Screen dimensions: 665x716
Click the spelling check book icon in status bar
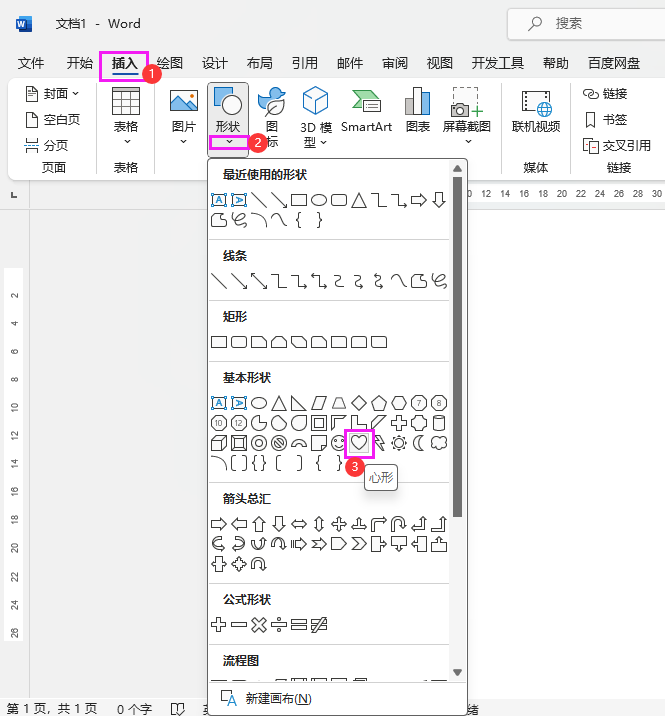click(178, 709)
